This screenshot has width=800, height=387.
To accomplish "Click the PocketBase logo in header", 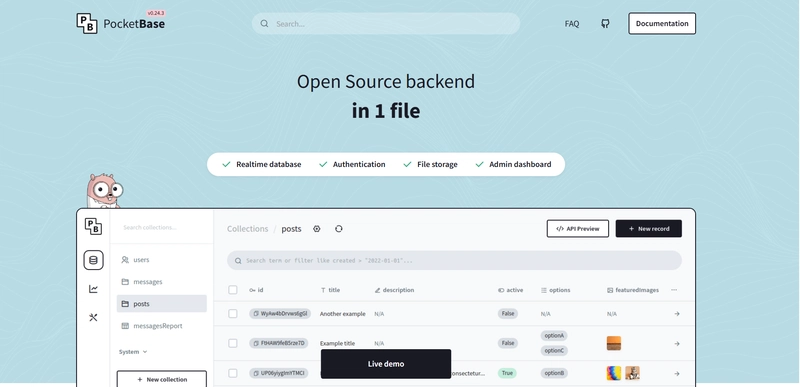I will tap(120, 23).
